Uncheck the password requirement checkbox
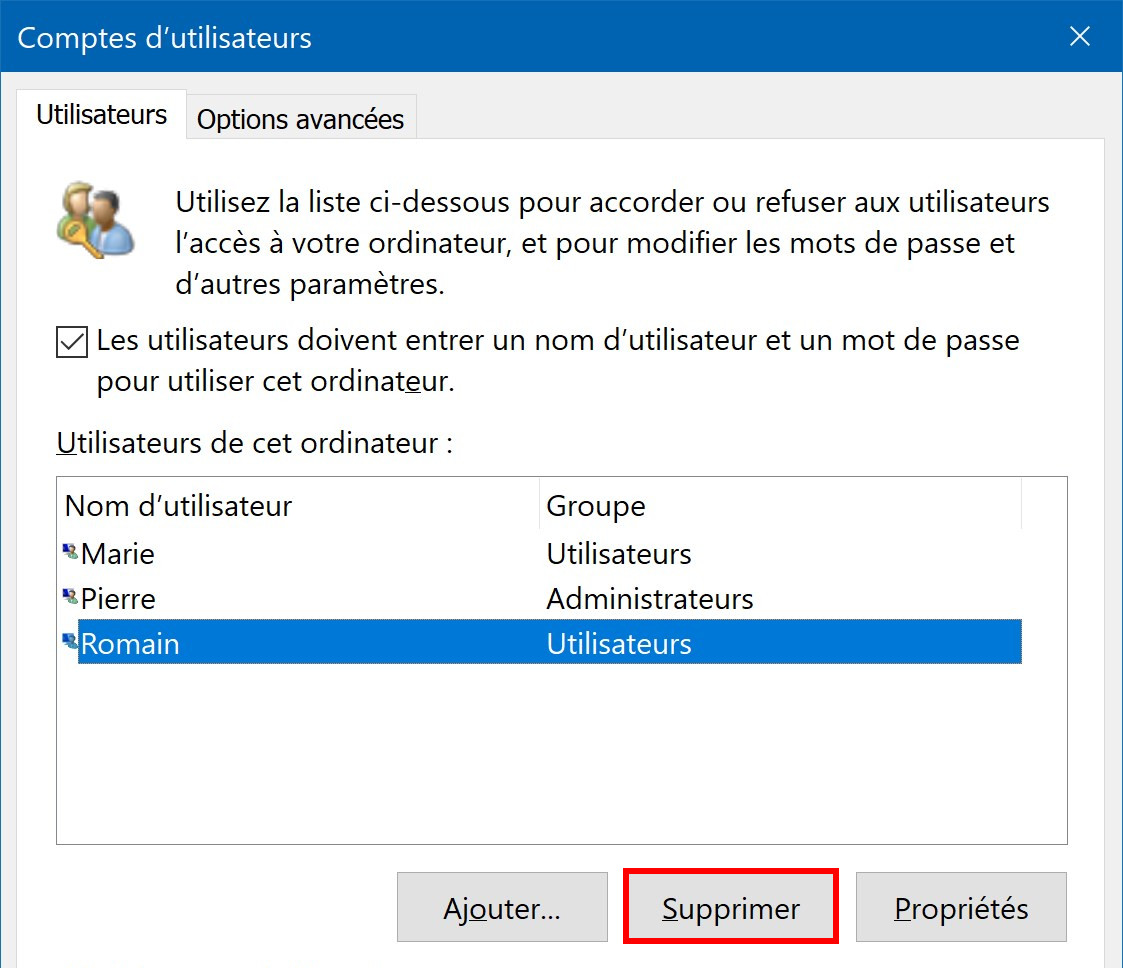 coord(72,342)
